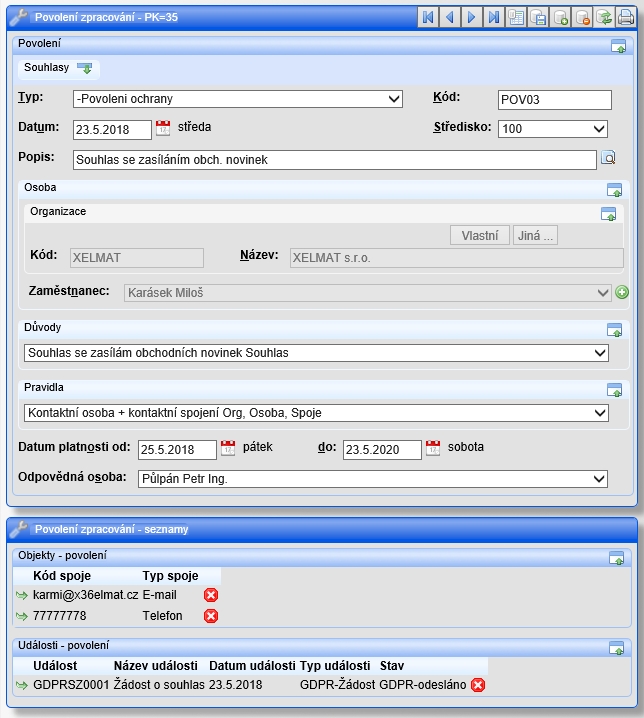
Task: Open the Pravidla rules dropdown
Action: 316,413
